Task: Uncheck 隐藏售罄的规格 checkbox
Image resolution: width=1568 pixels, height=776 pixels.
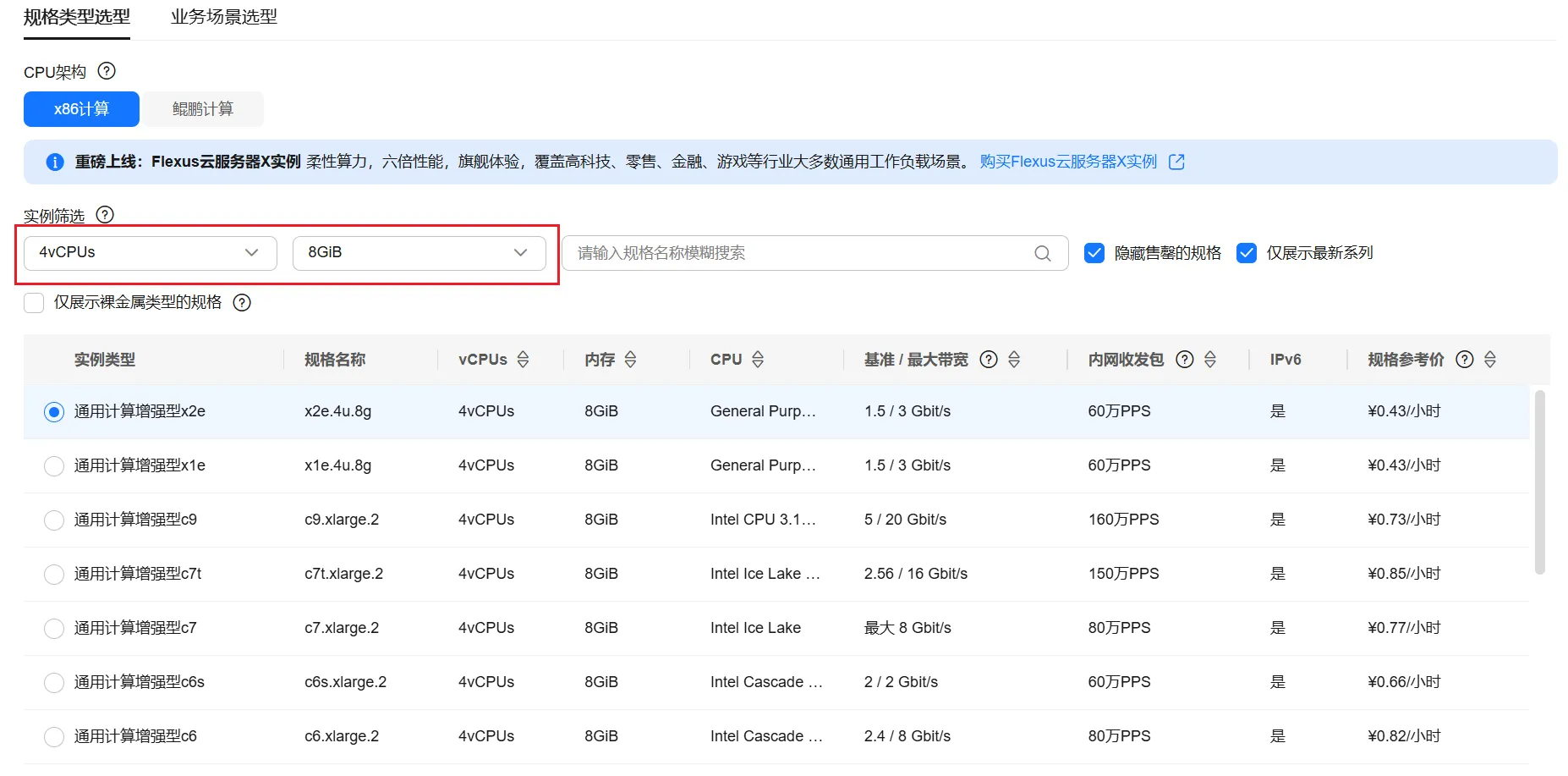Action: click(1094, 253)
